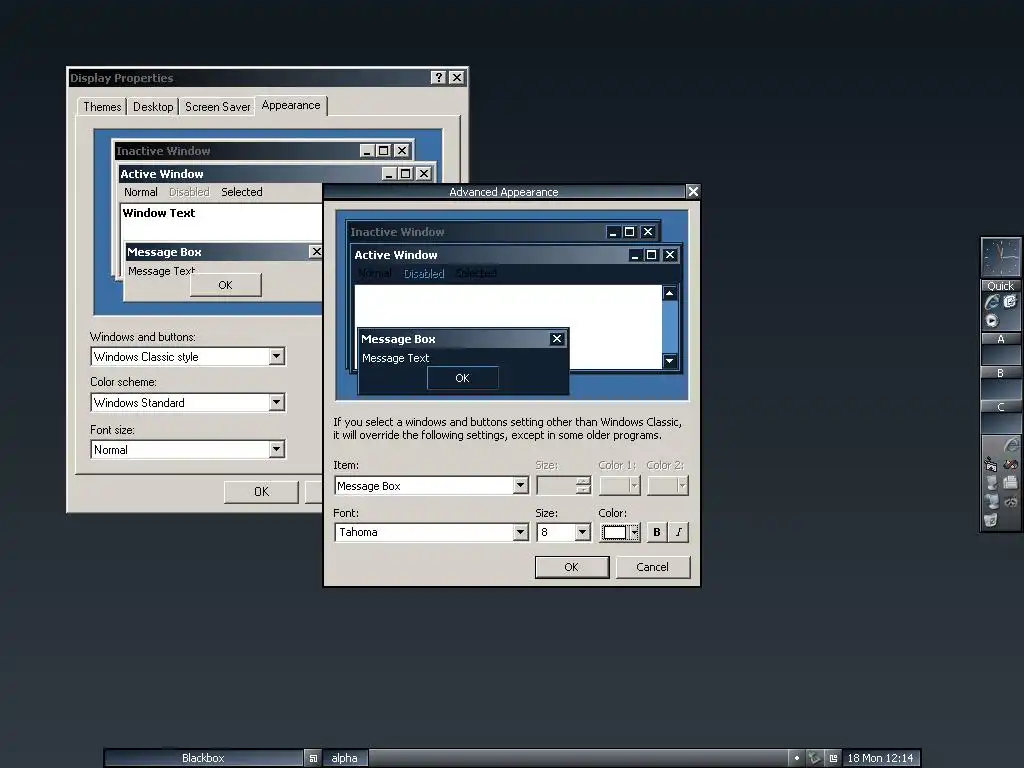Expand the Color scheme dropdown
Viewport: 1024px width, 768px height.
pyautogui.click(x=276, y=402)
